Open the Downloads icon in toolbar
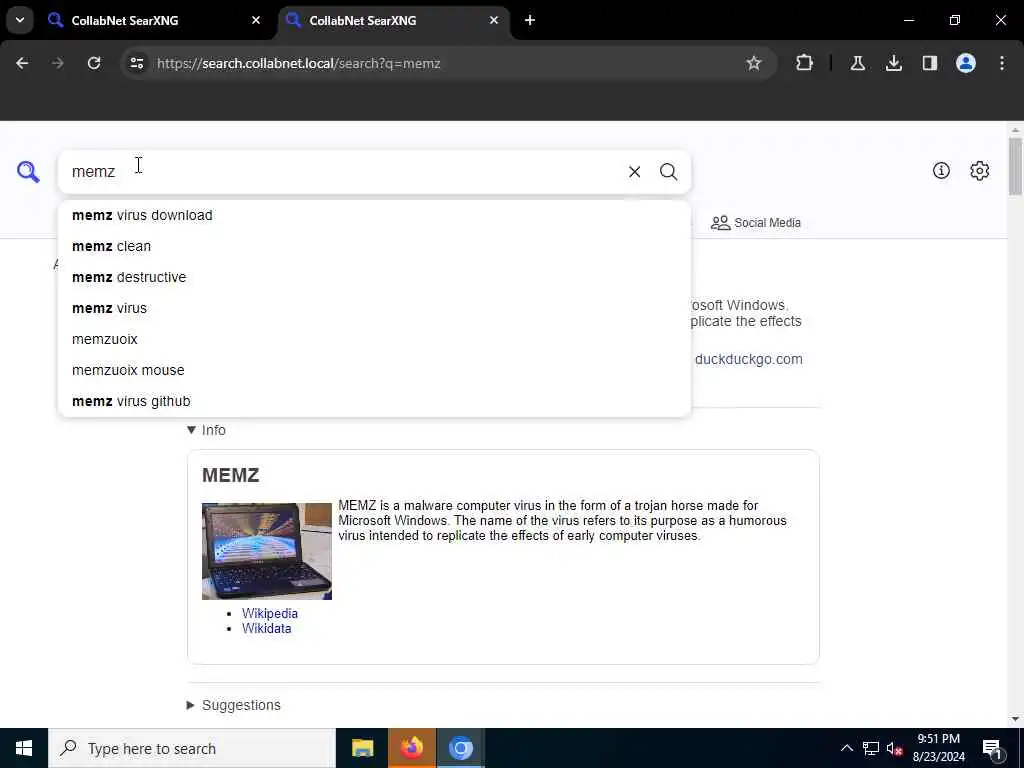This screenshot has height=768, width=1024. point(894,63)
